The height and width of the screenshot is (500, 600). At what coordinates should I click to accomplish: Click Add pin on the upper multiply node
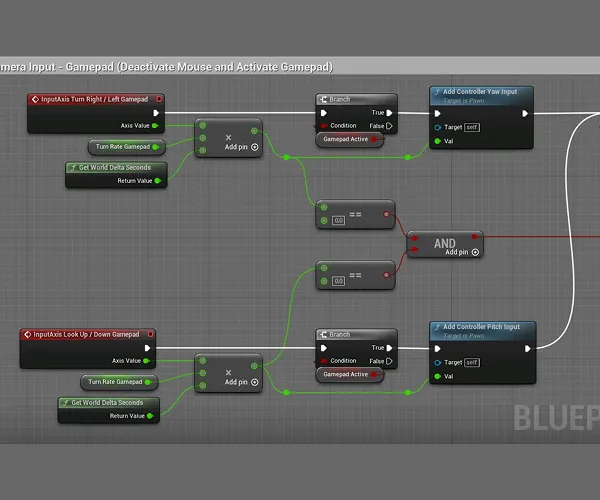(x=242, y=147)
